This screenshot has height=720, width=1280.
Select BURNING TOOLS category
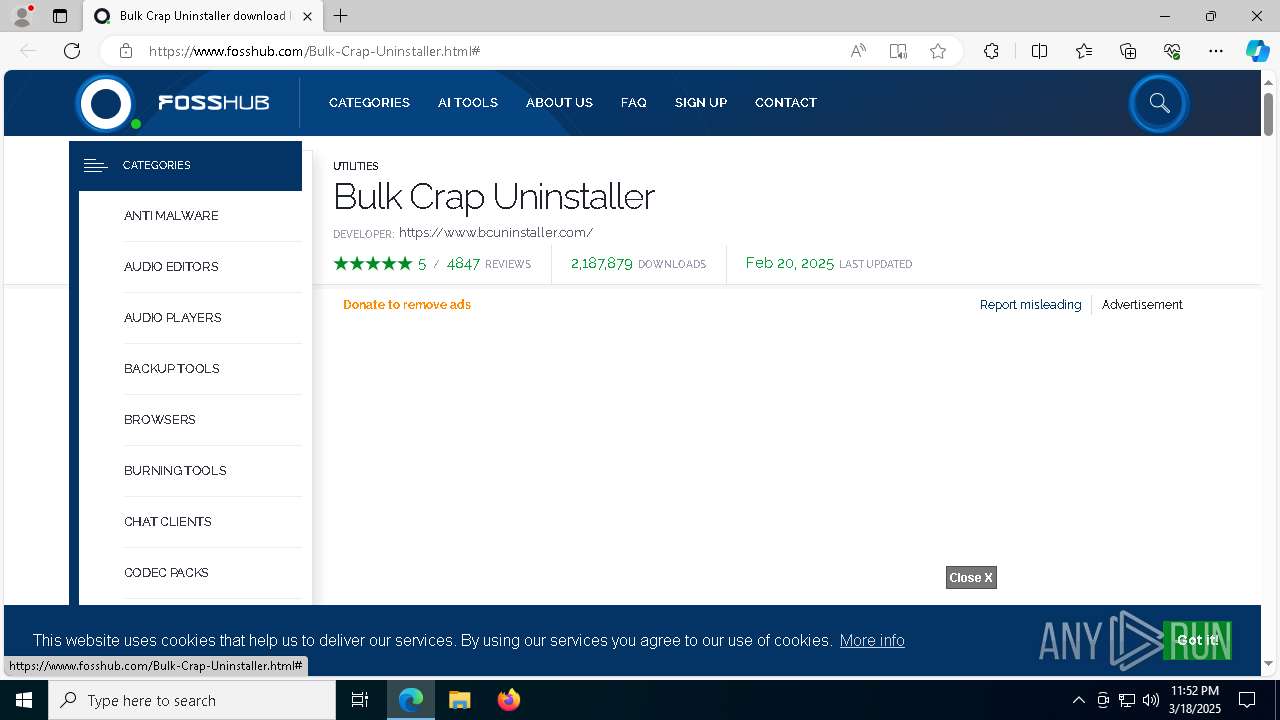(175, 471)
